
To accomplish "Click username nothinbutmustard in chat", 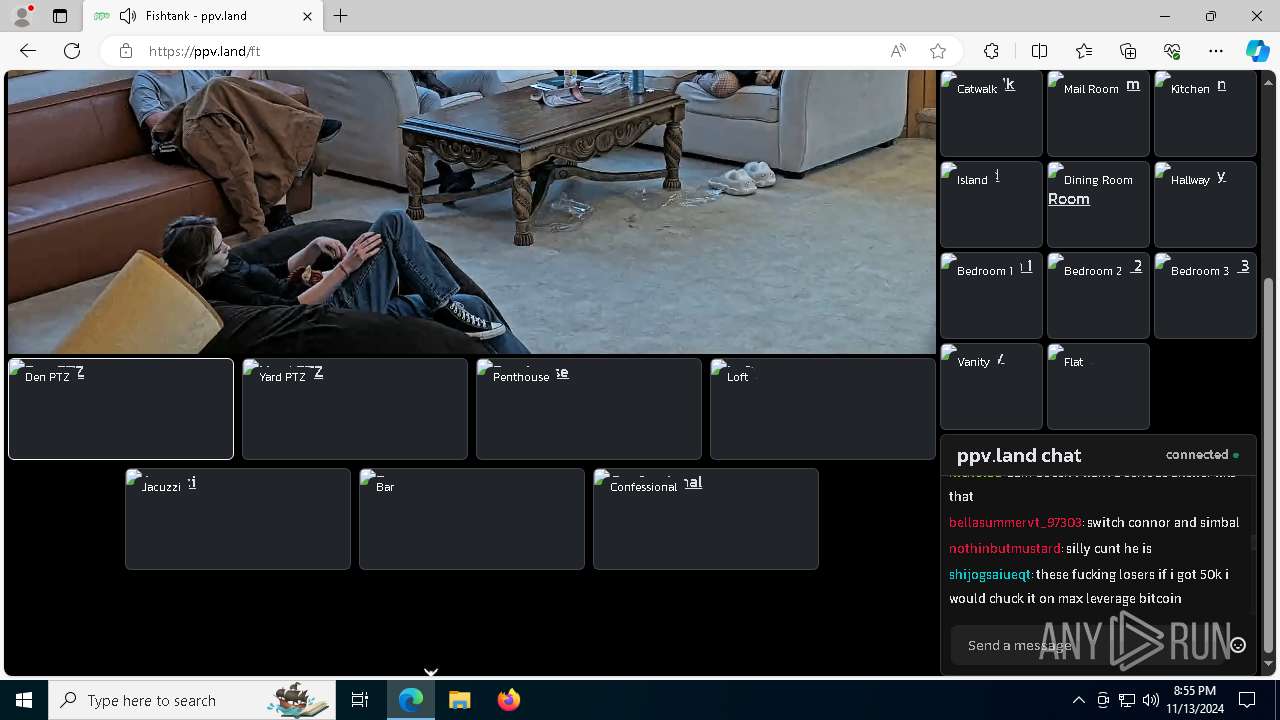I will 1005,548.
